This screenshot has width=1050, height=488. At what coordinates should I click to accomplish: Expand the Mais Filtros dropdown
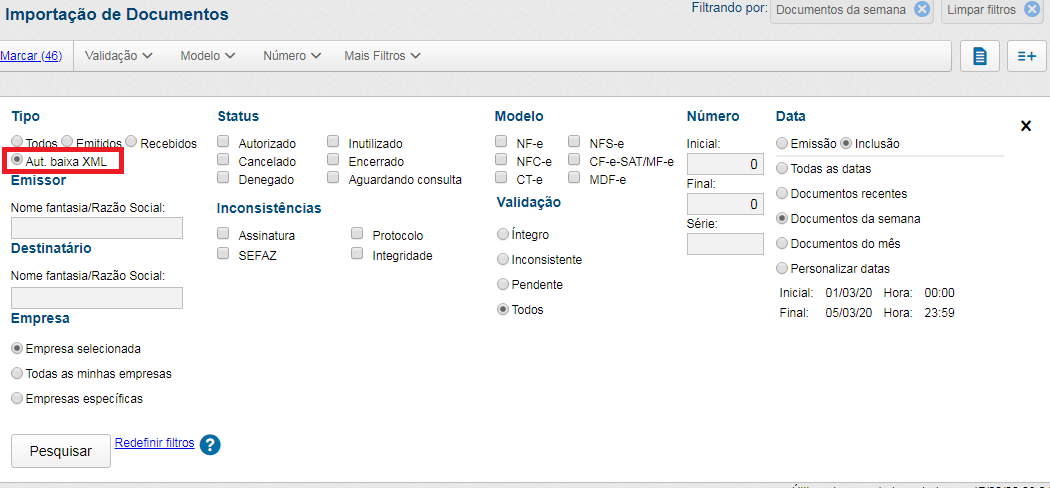pyautogui.click(x=382, y=56)
